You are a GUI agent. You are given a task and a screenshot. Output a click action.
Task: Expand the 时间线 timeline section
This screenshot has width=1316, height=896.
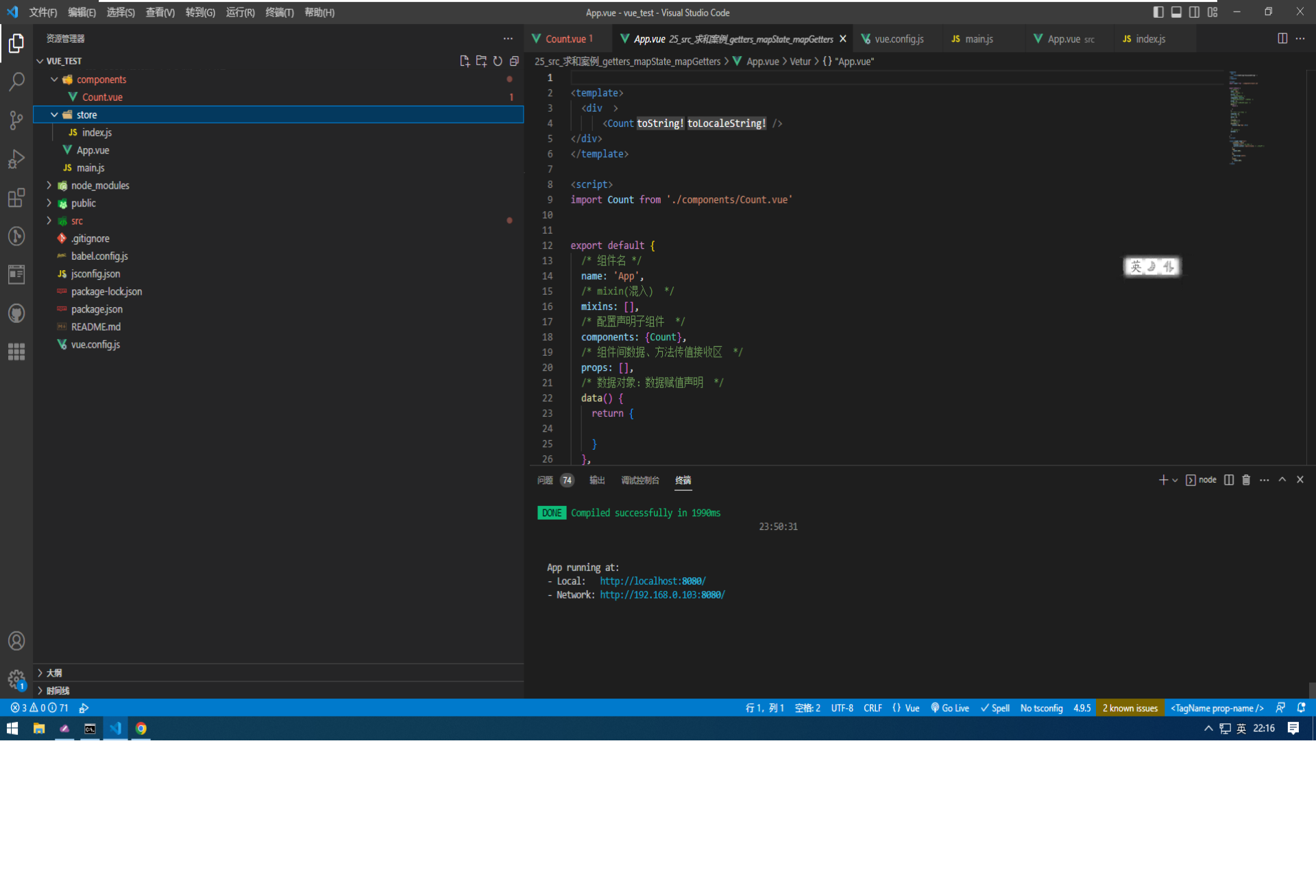click(278, 690)
